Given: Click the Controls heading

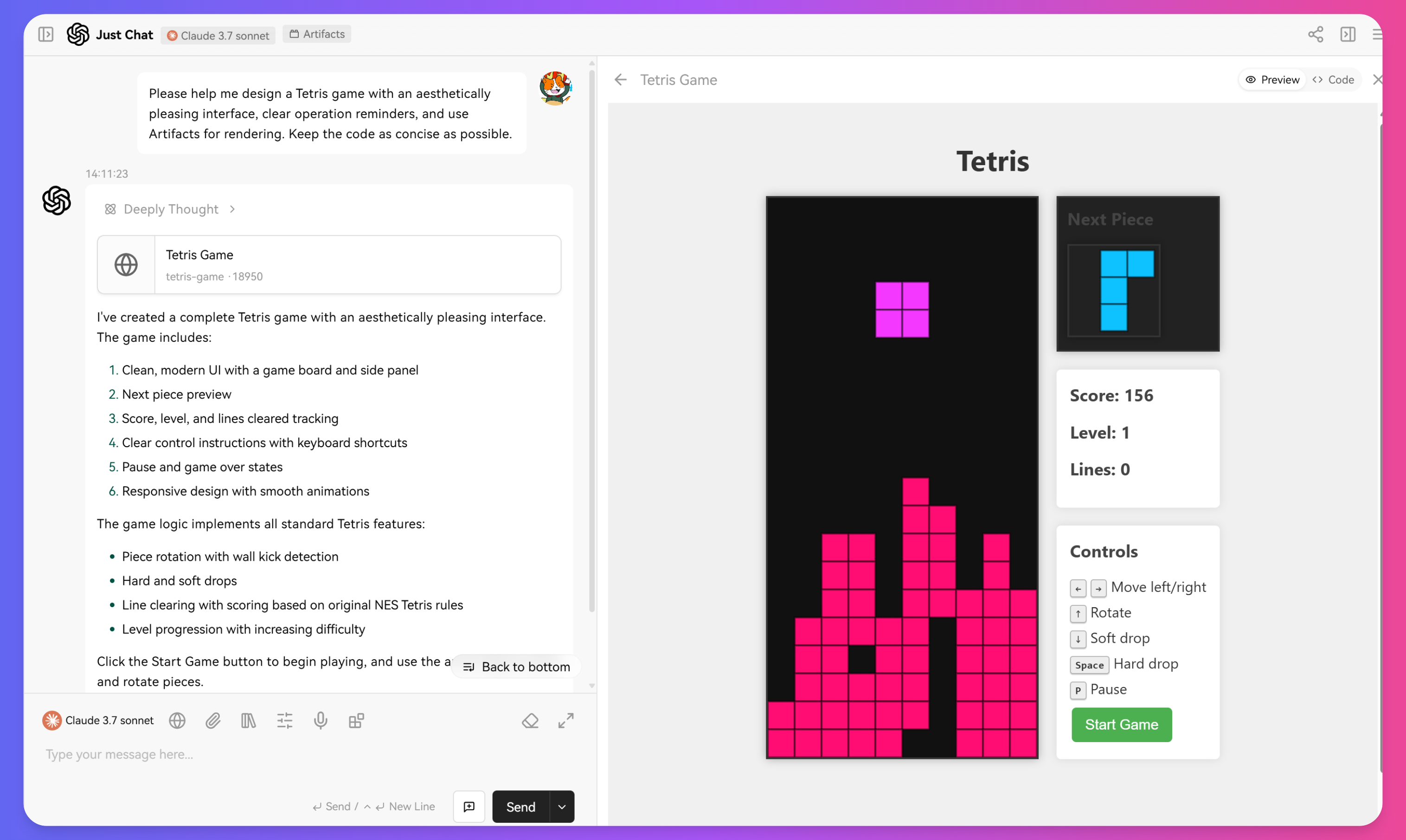Looking at the screenshot, I should [1104, 551].
